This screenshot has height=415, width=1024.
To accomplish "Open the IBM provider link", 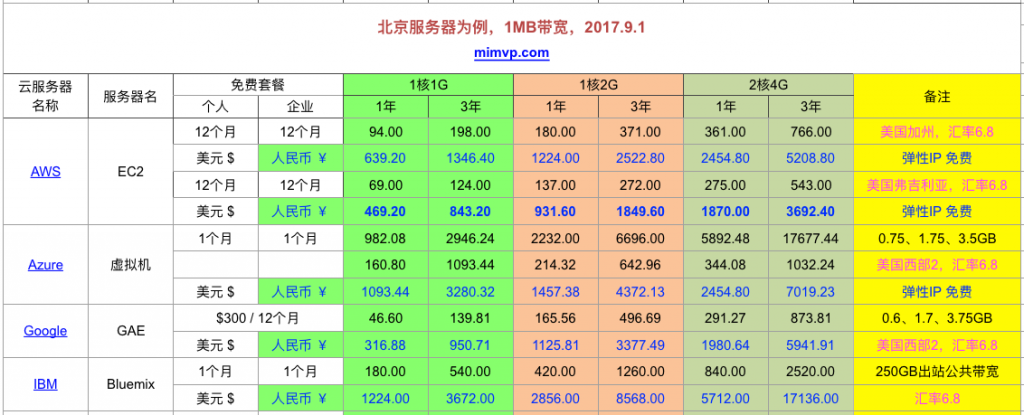I will coord(46,384).
